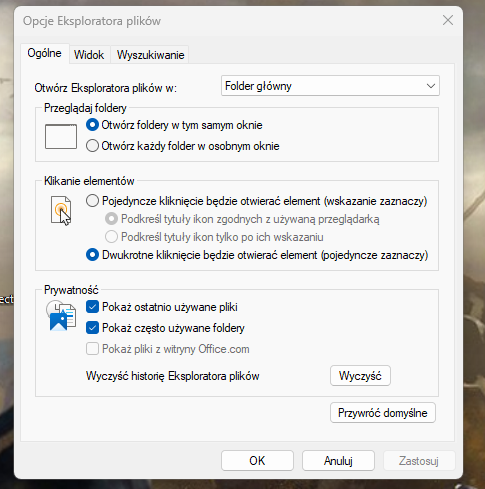This screenshot has width=485, height=489.
Task: Click the Anuluj button
Action: click(338, 461)
